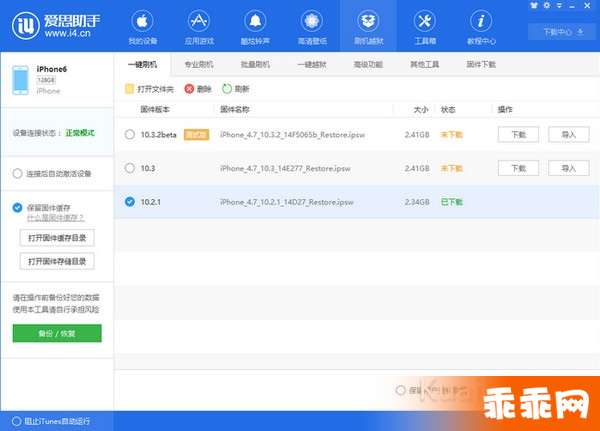600x431 pixels.
Task: Click 未下载 status in 10.3 row
Action: pos(452,168)
